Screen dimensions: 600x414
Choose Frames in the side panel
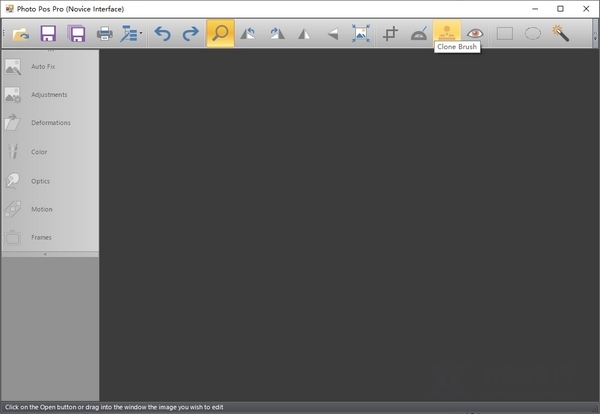coord(40,237)
